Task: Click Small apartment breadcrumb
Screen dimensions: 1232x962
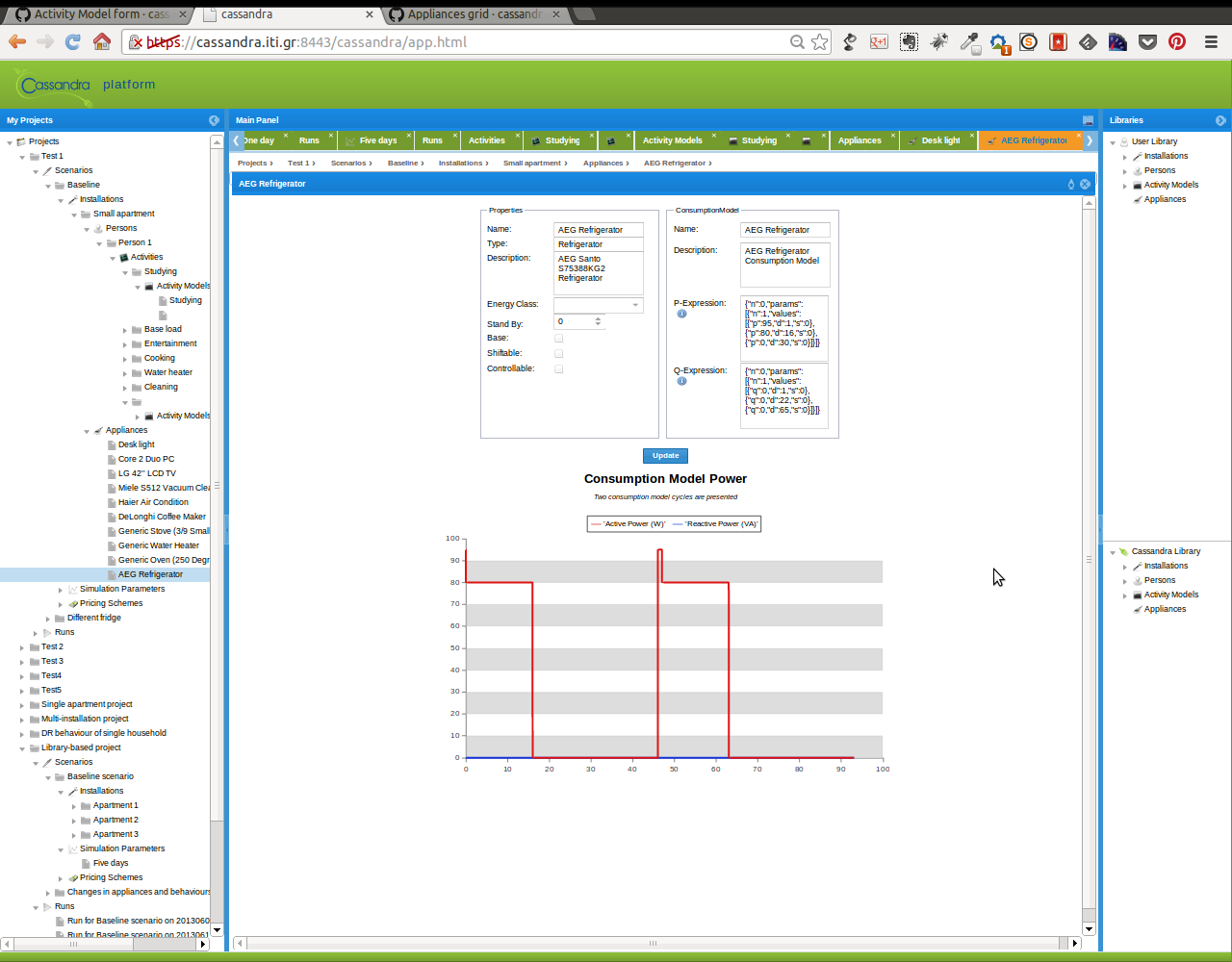Action: tap(532, 164)
